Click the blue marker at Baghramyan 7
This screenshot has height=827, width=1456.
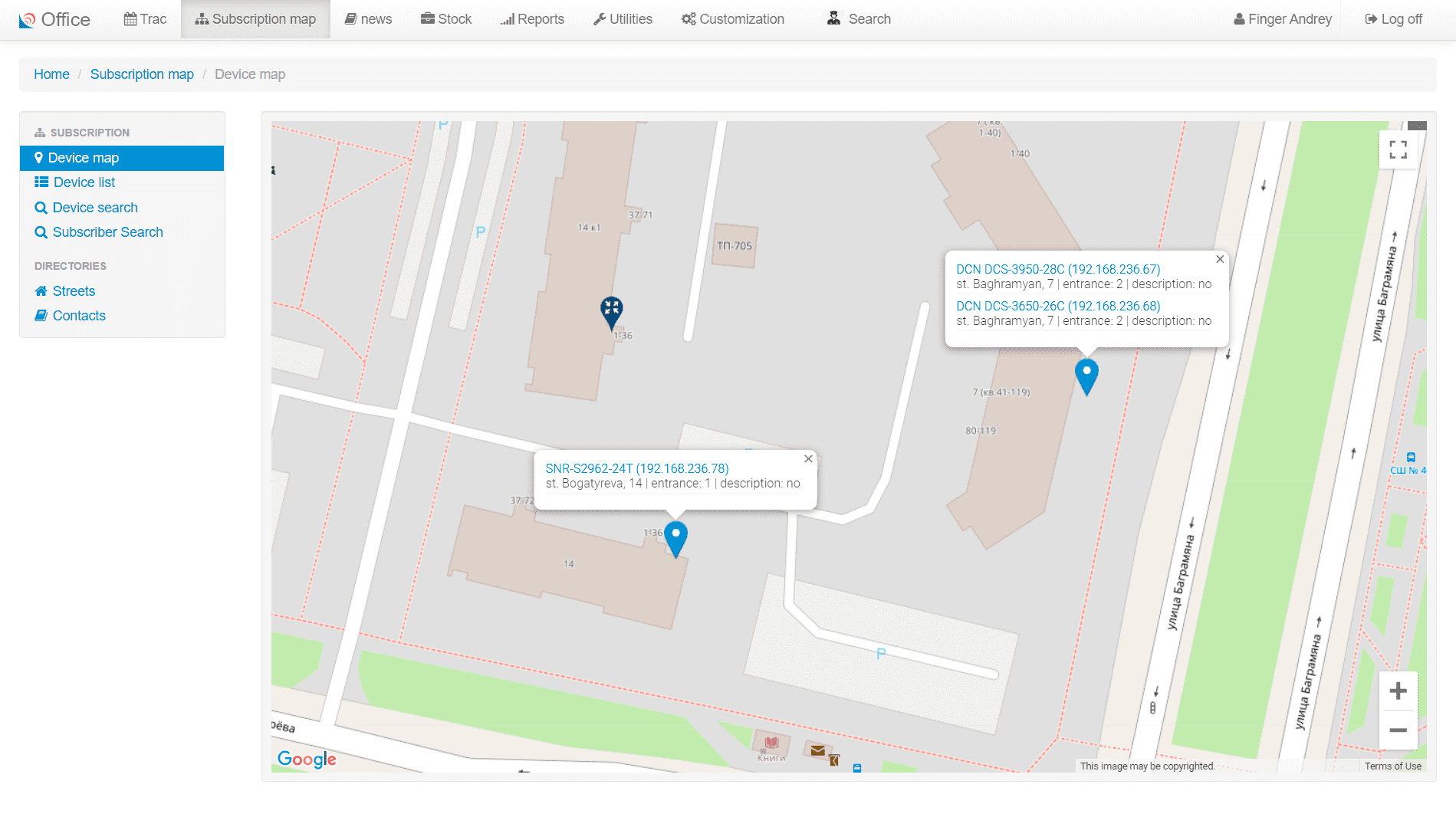click(1086, 376)
